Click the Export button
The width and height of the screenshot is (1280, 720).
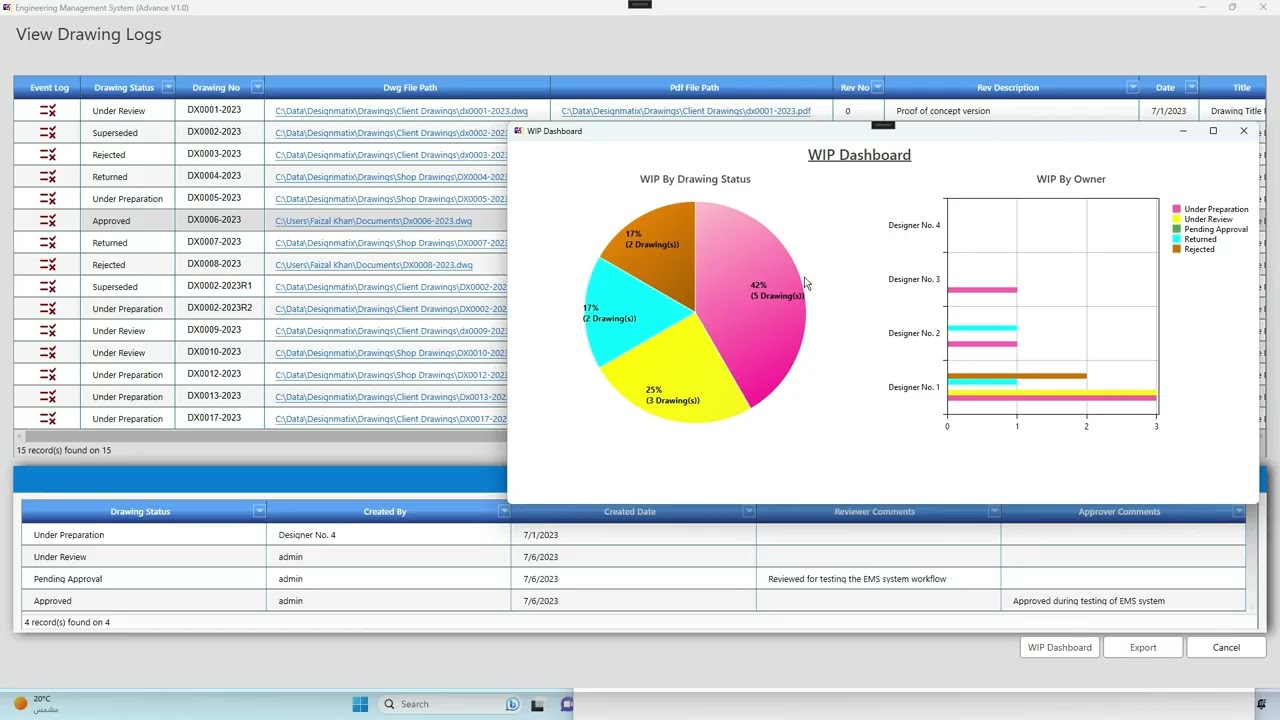tap(1143, 647)
